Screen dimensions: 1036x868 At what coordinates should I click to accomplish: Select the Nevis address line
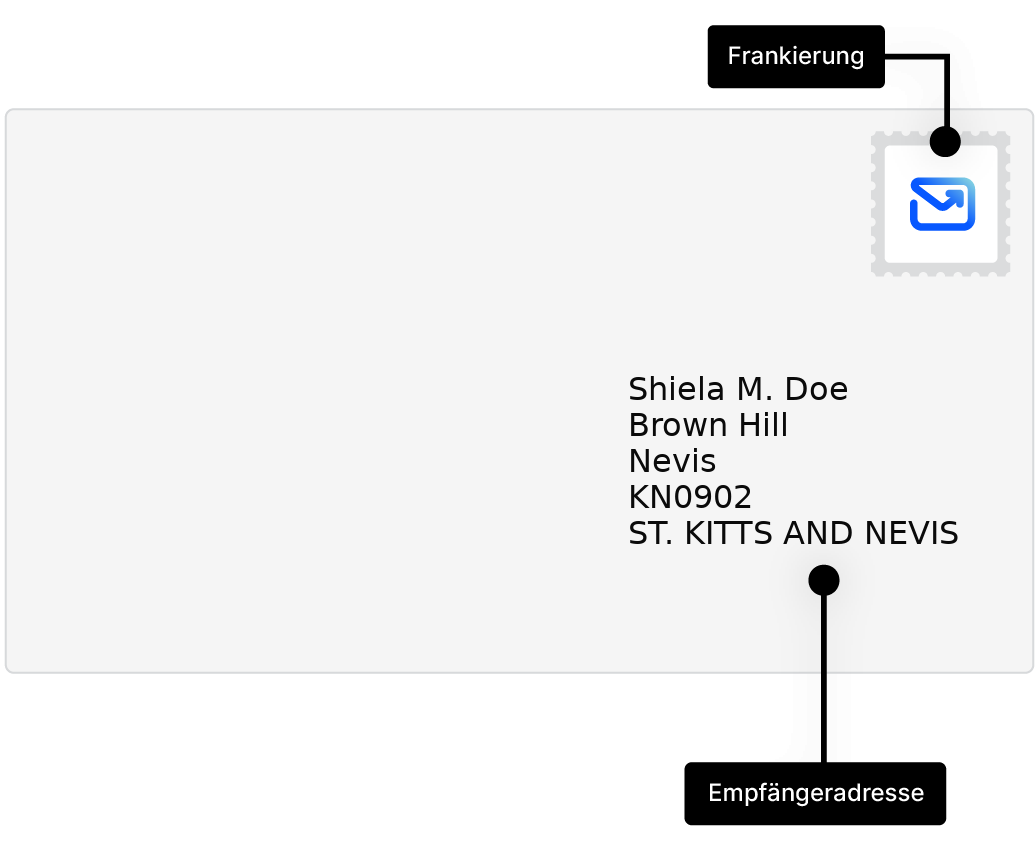coord(671,462)
